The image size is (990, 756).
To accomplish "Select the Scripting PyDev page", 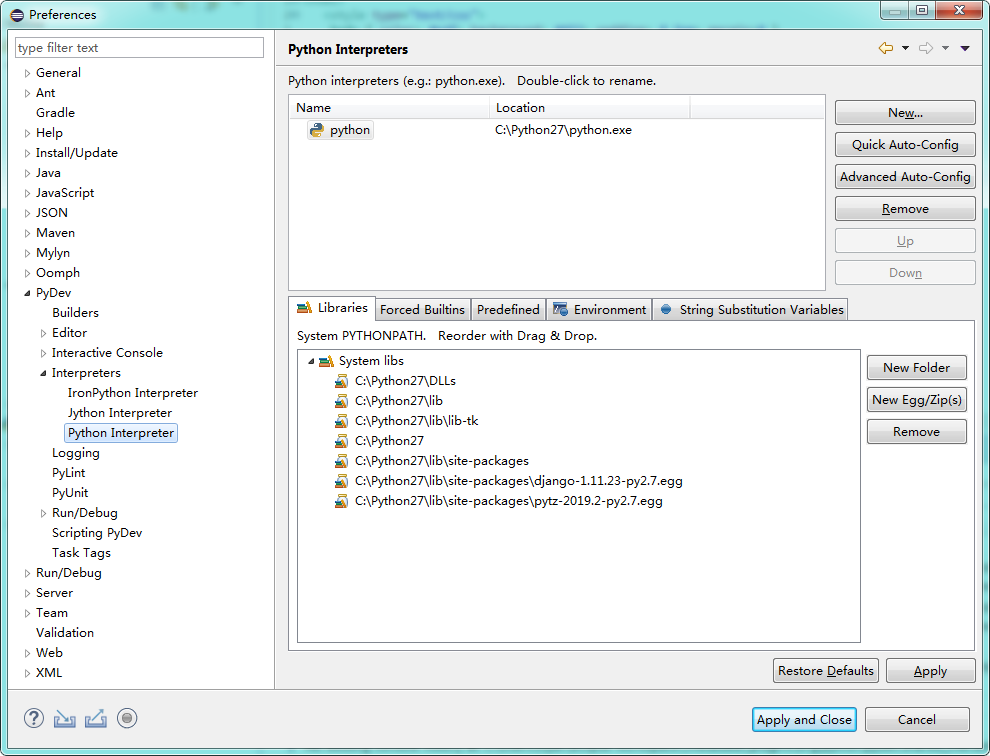I will click(97, 533).
